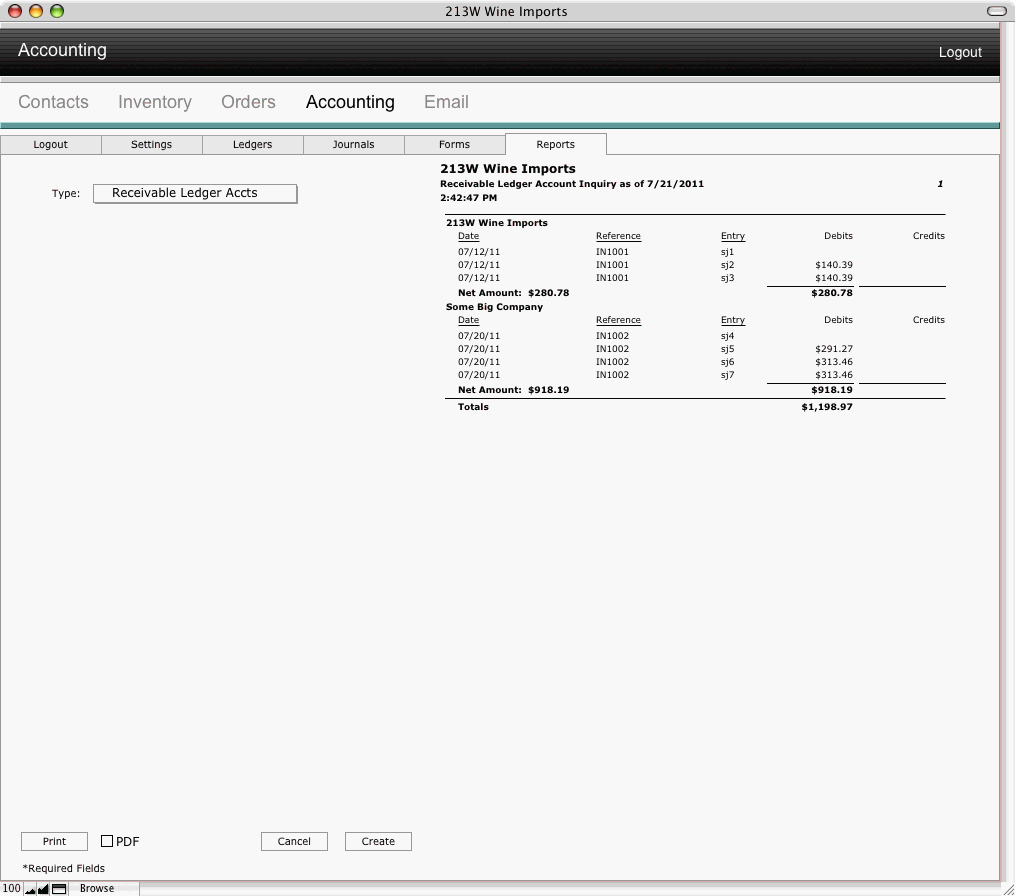
Task: Go to the Contacts section
Action: point(53,102)
